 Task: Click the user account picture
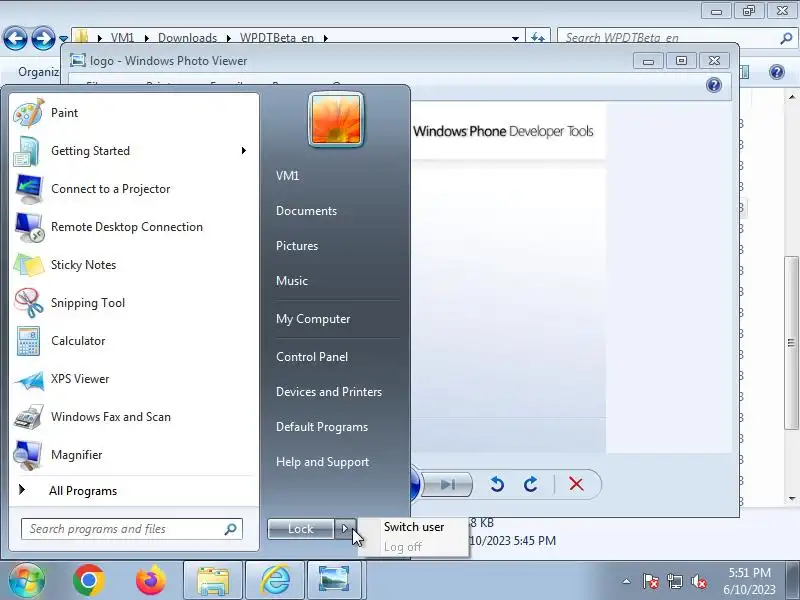(x=336, y=120)
